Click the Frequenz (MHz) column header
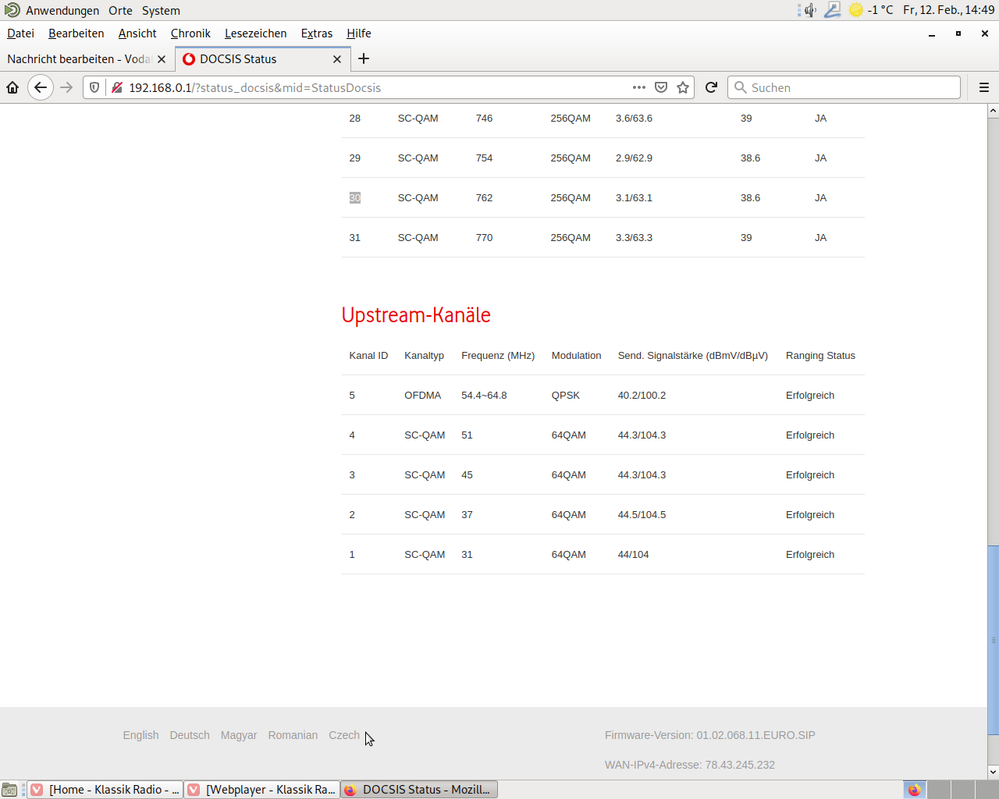999x799 pixels. pos(498,356)
